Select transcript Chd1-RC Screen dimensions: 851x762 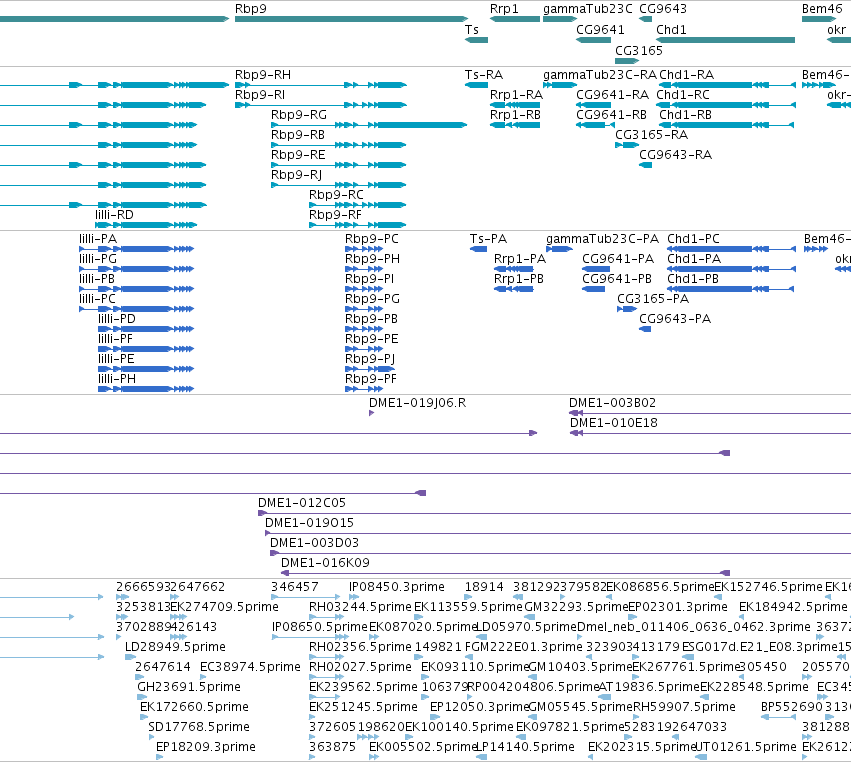tap(726, 105)
